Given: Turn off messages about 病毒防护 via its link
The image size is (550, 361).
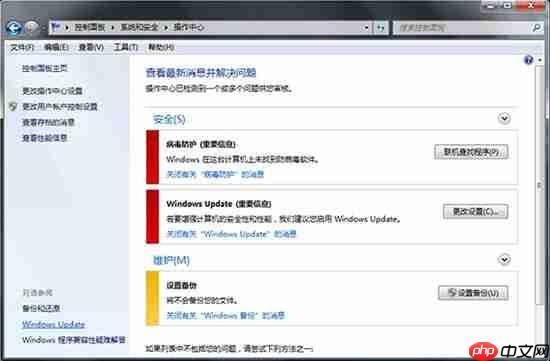Looking at the screenshot, I should (215, 174).
